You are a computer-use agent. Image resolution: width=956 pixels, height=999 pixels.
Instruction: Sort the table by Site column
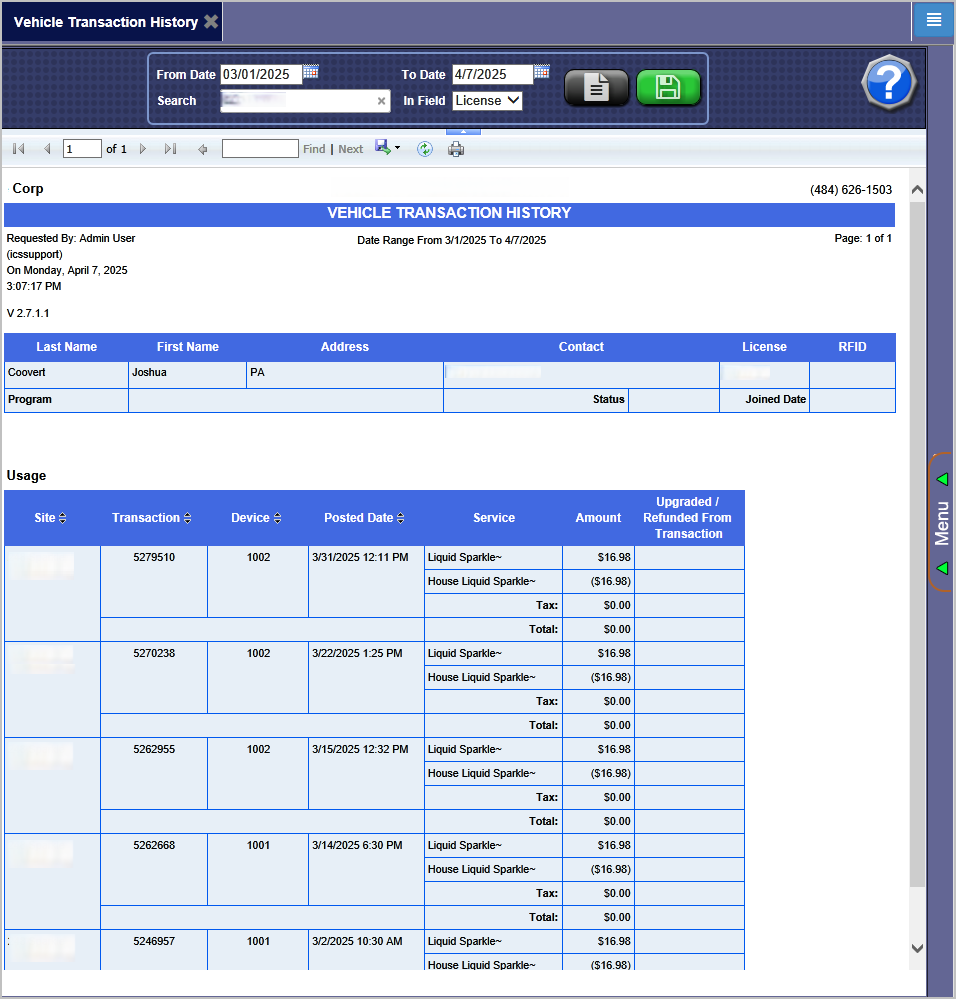63,518
